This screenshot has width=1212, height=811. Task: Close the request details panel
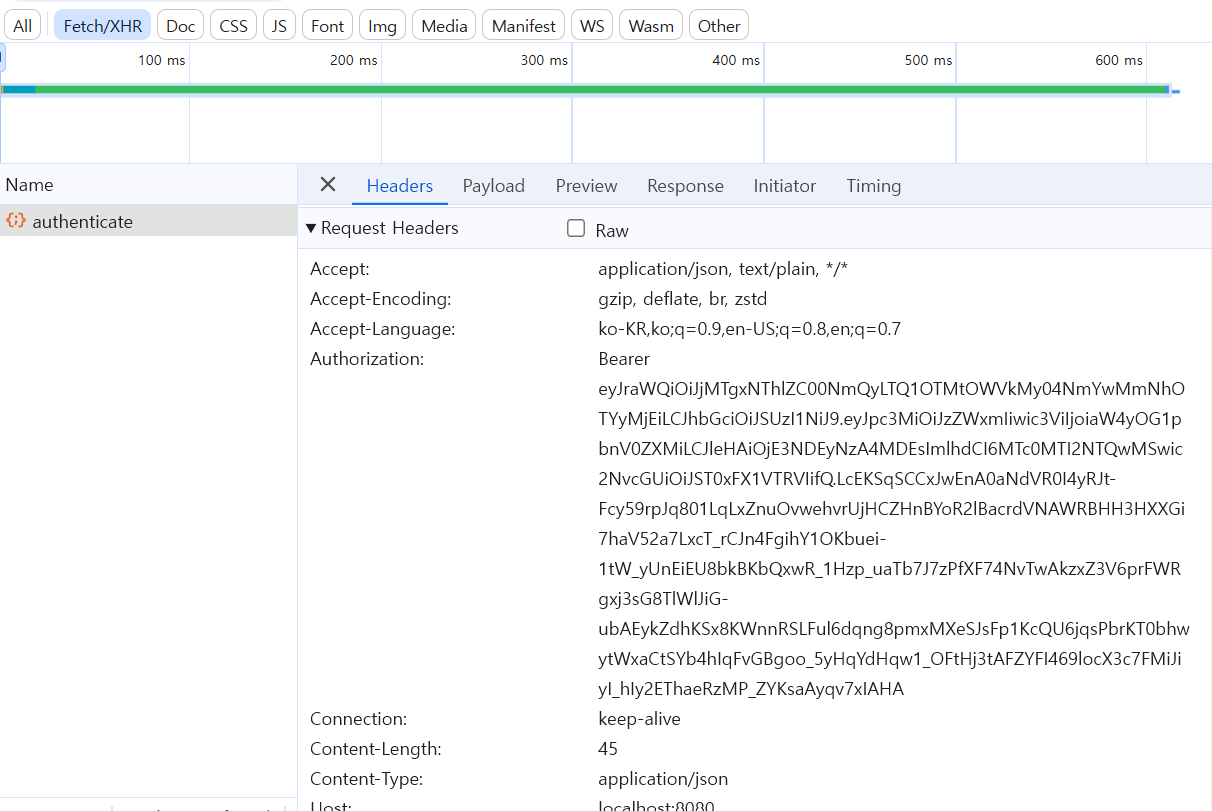coord(328,185)
